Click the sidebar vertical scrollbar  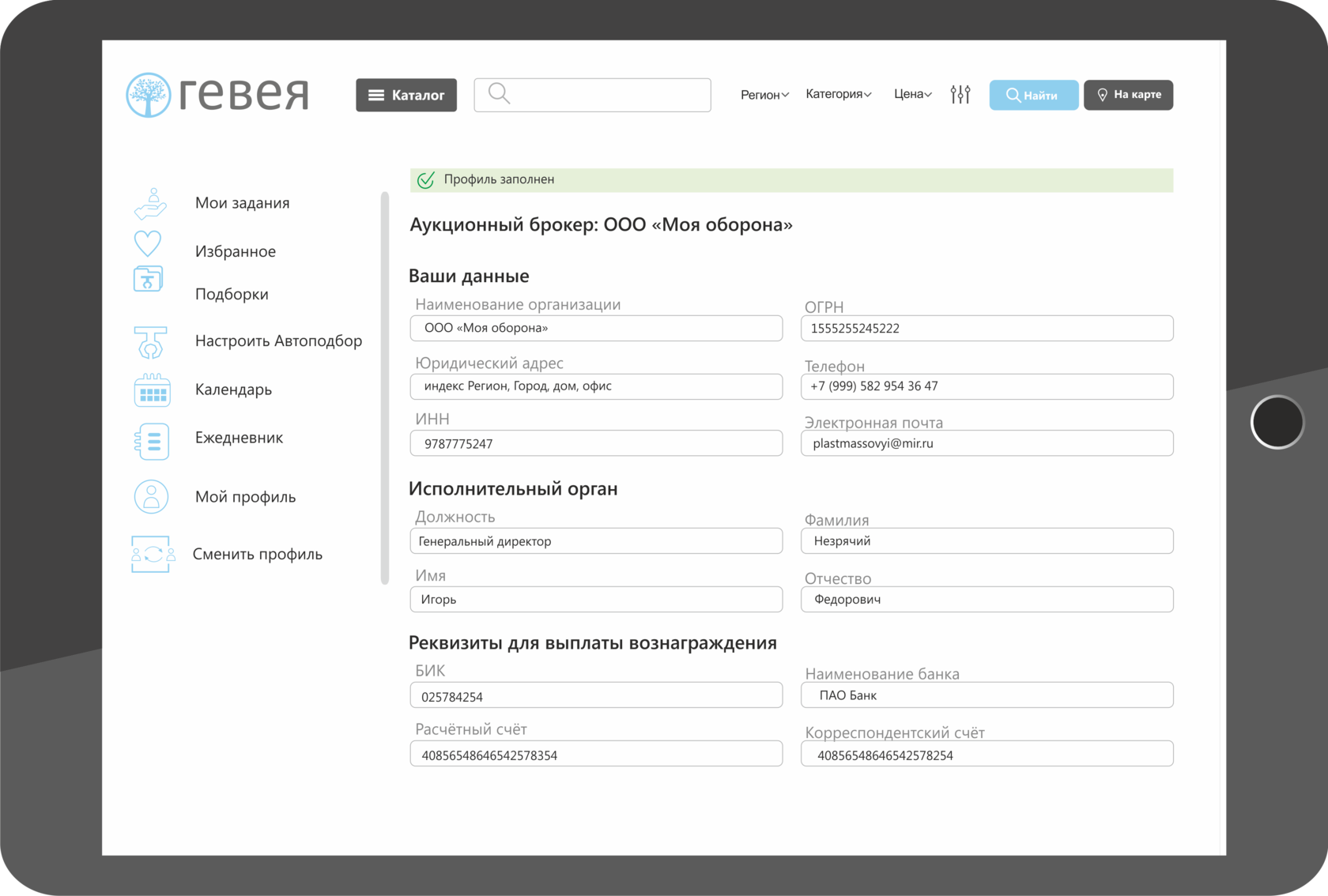pos(385,388)
